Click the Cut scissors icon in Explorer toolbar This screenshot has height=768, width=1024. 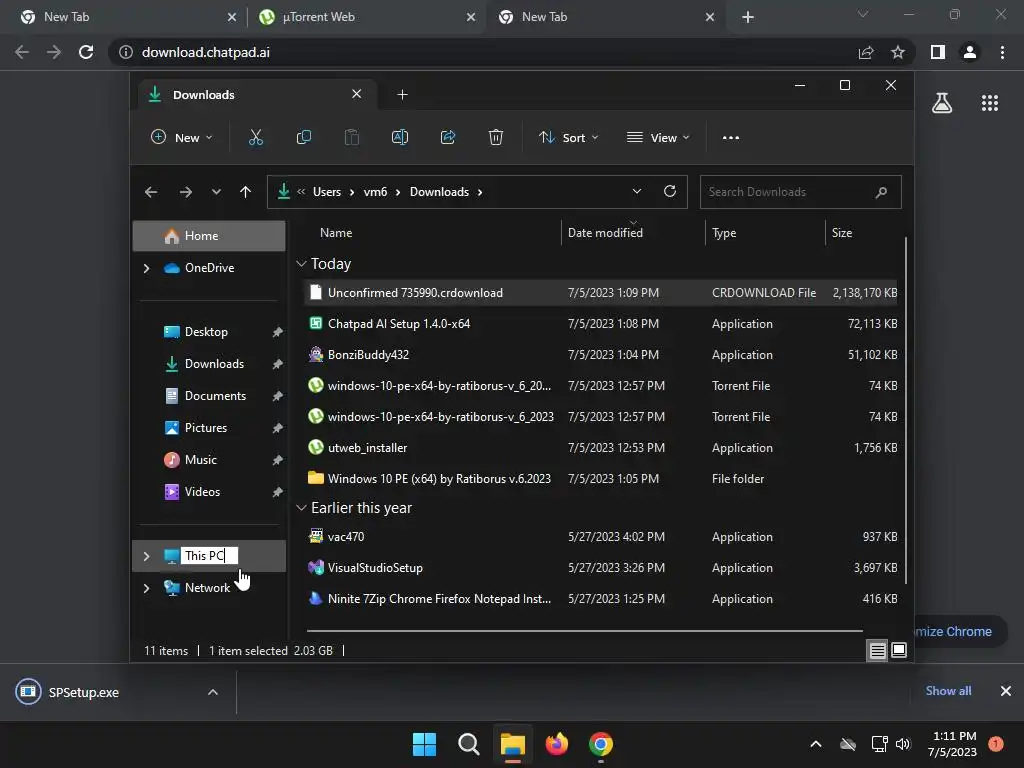click(255, 137)
